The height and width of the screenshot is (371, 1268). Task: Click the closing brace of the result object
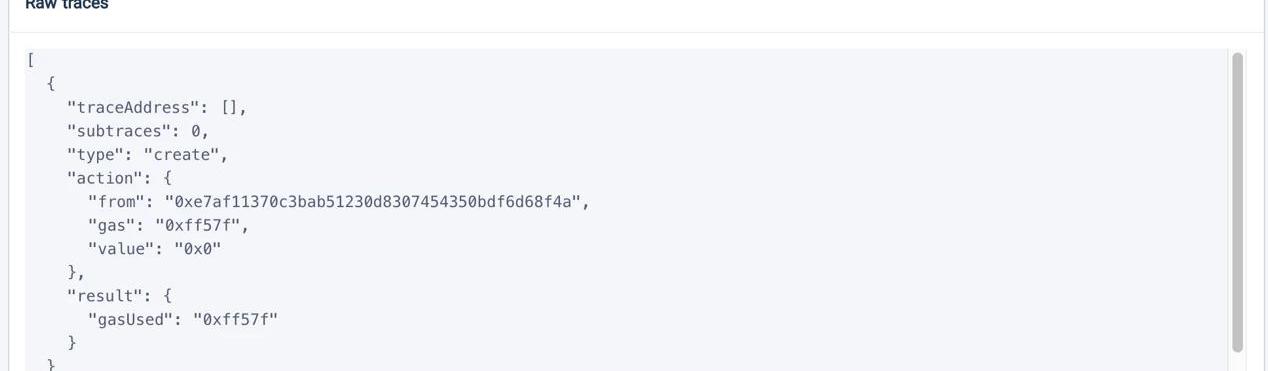pos(72,343)
